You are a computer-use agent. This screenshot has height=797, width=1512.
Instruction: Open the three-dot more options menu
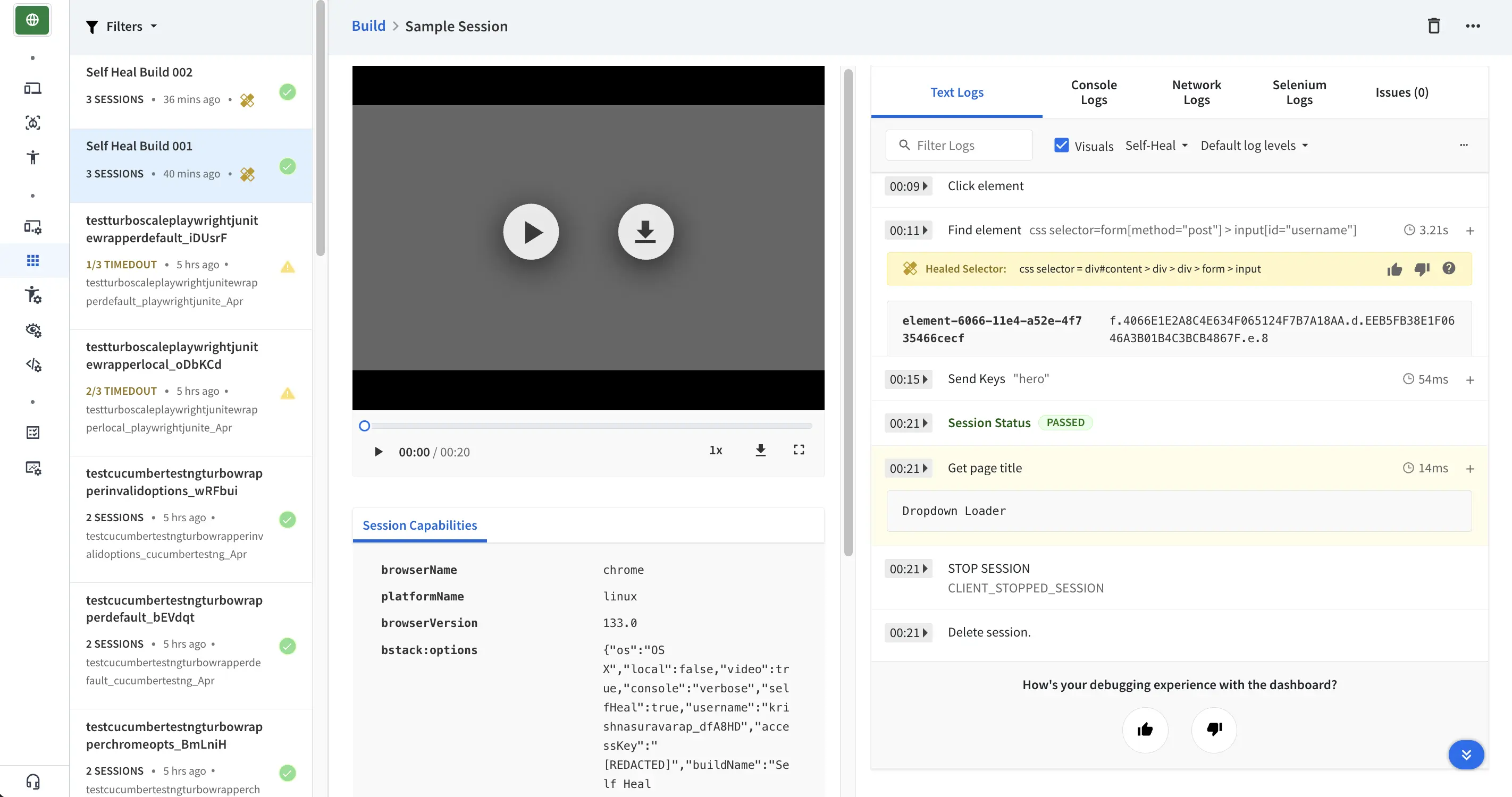pyautogui.click(x=1472, y=26)
